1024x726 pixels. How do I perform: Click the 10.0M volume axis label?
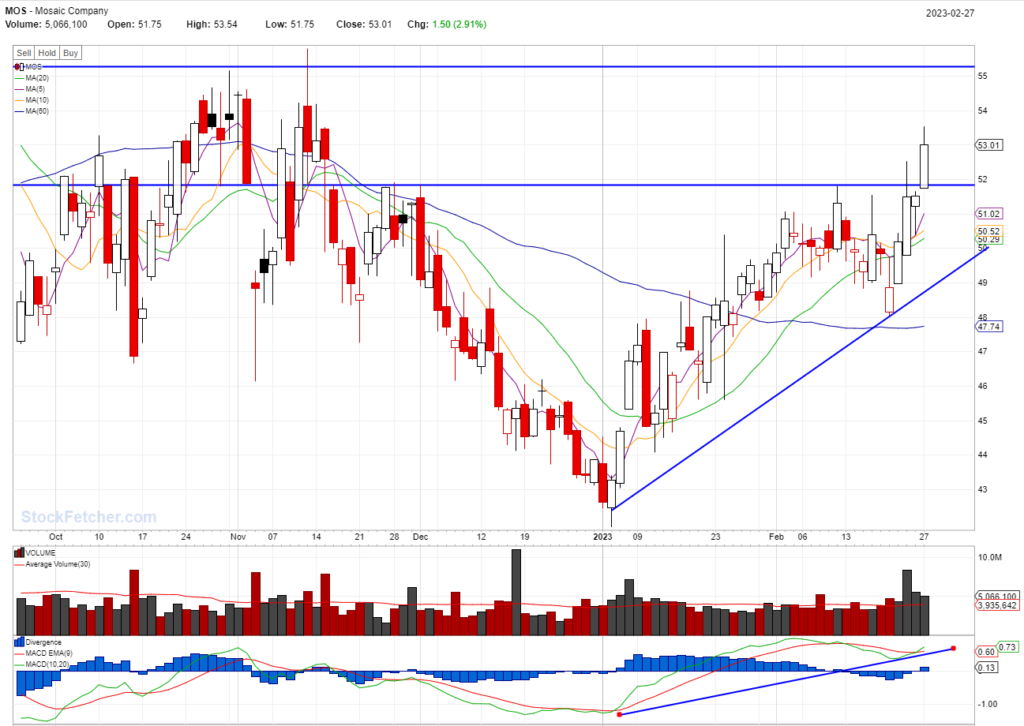click(x=989, y=558)
